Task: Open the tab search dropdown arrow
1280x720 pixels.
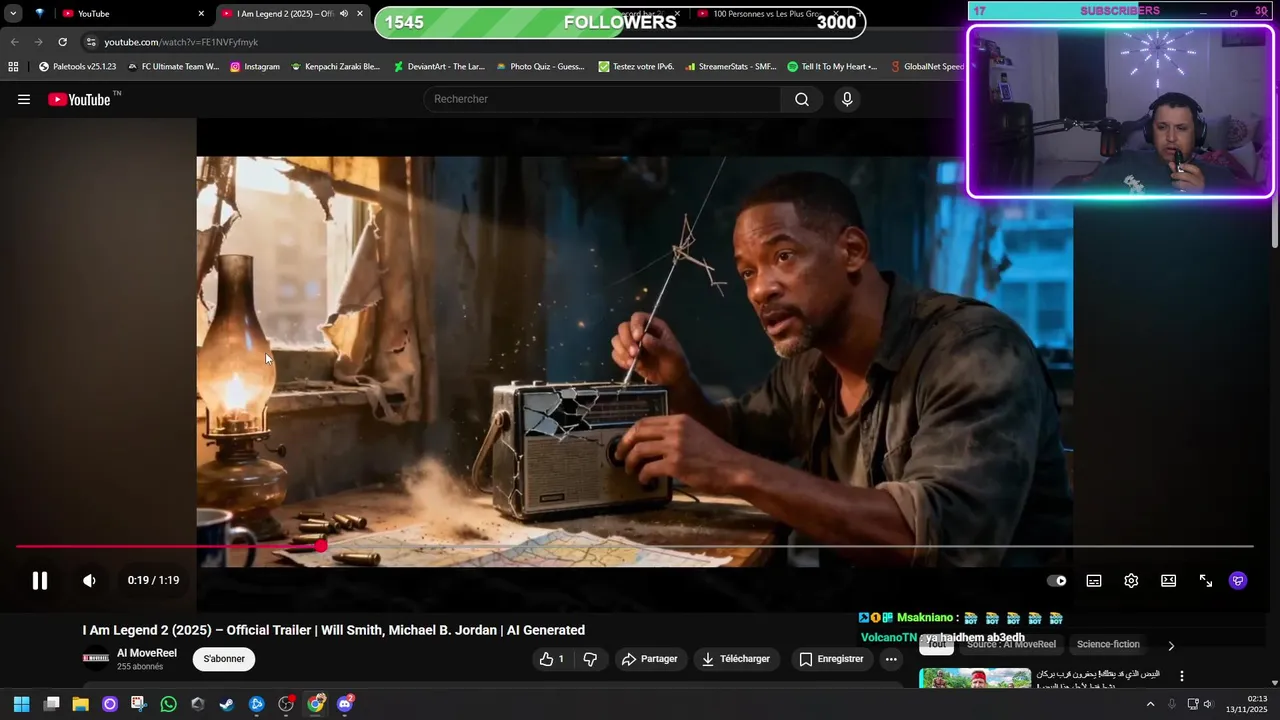Action: 13,14
